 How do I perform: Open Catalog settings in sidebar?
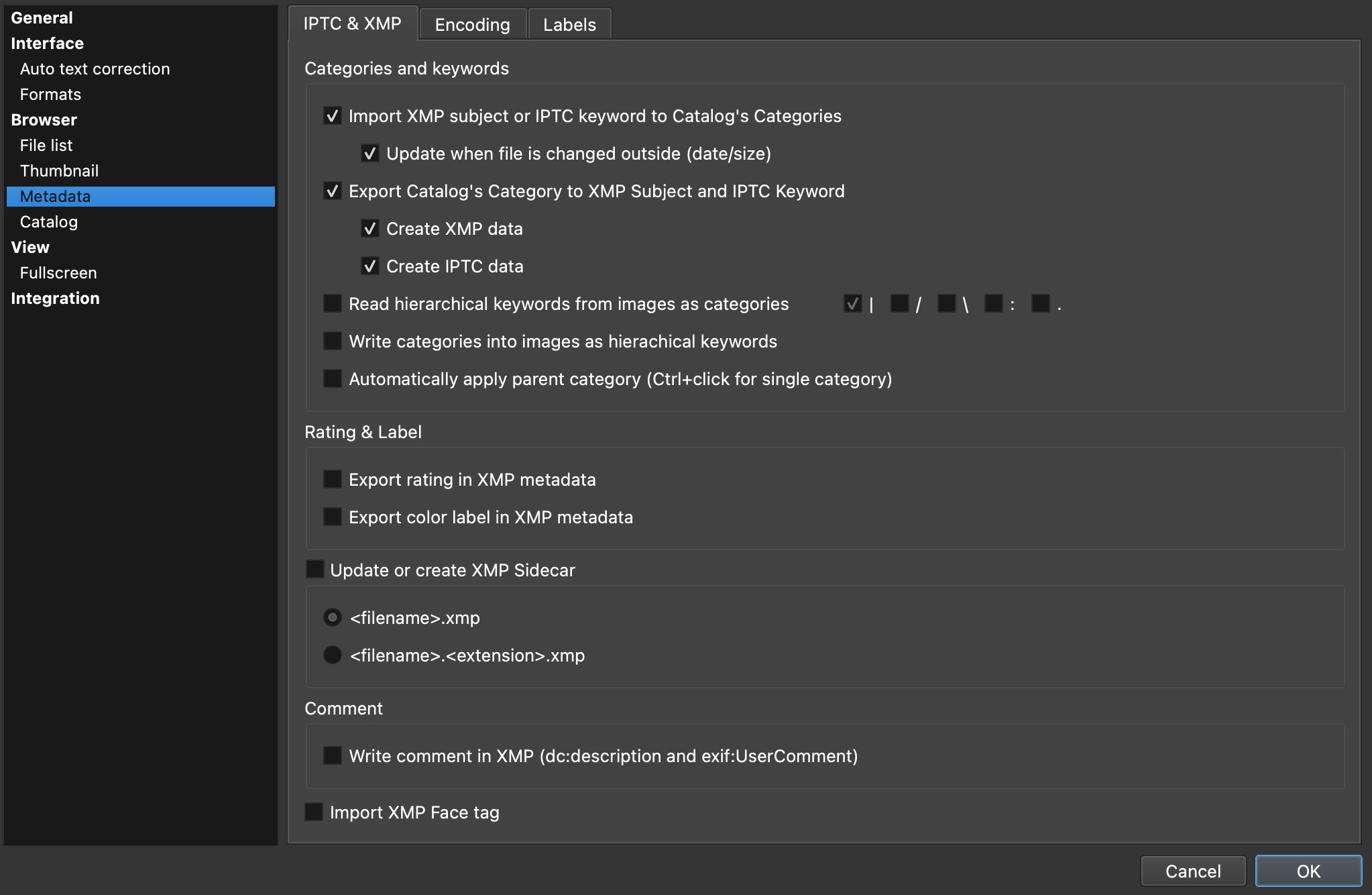coord(49,222)
